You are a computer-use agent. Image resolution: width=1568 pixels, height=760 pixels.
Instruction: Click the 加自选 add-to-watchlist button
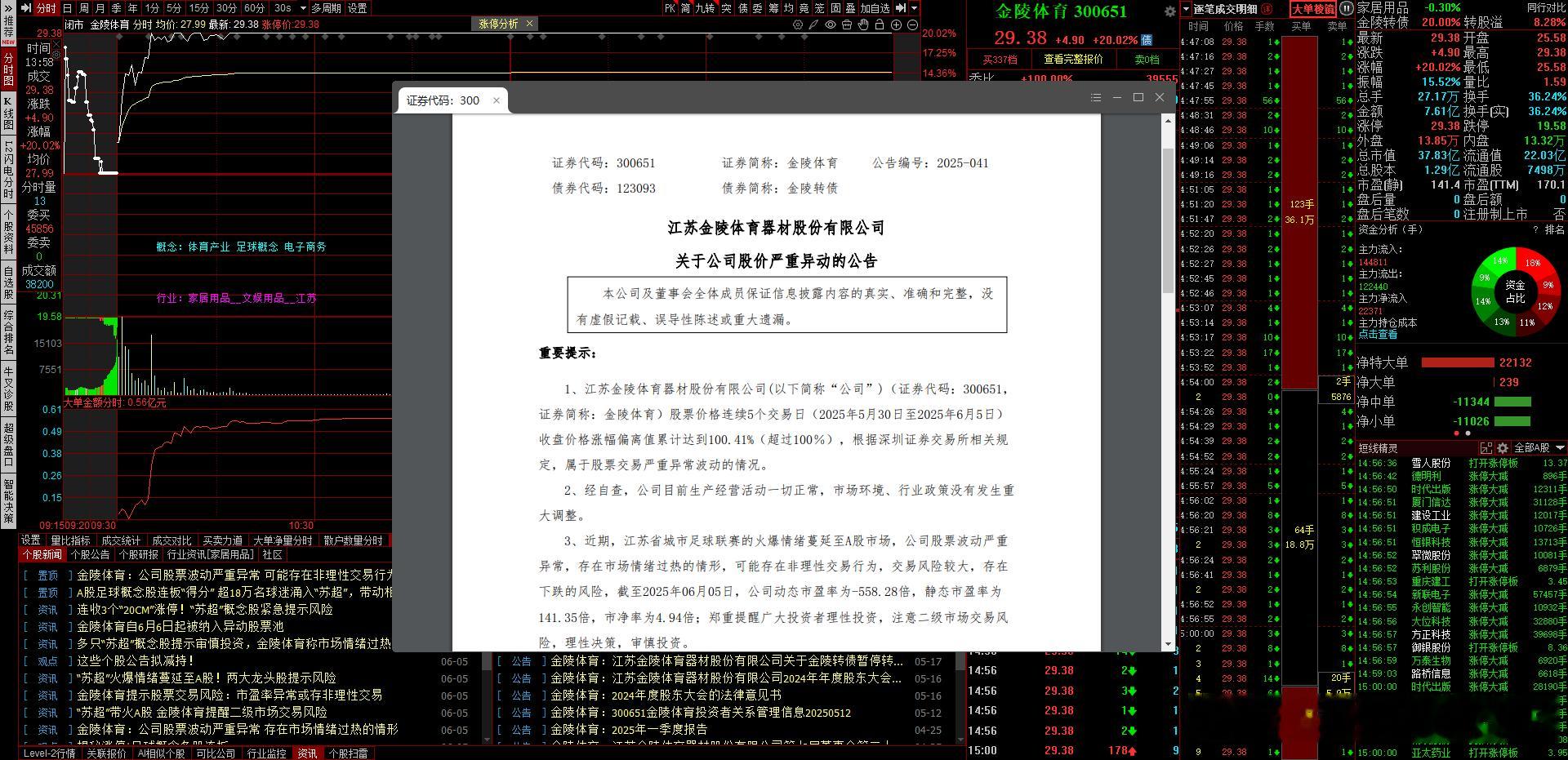click(875, 8)
